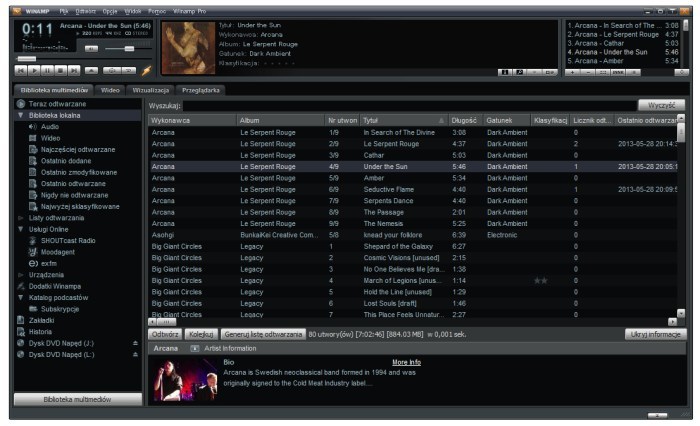Collapse the Katalog podcastów tree node
Viewport: 700px width, 426px height.
click(21, 297)
